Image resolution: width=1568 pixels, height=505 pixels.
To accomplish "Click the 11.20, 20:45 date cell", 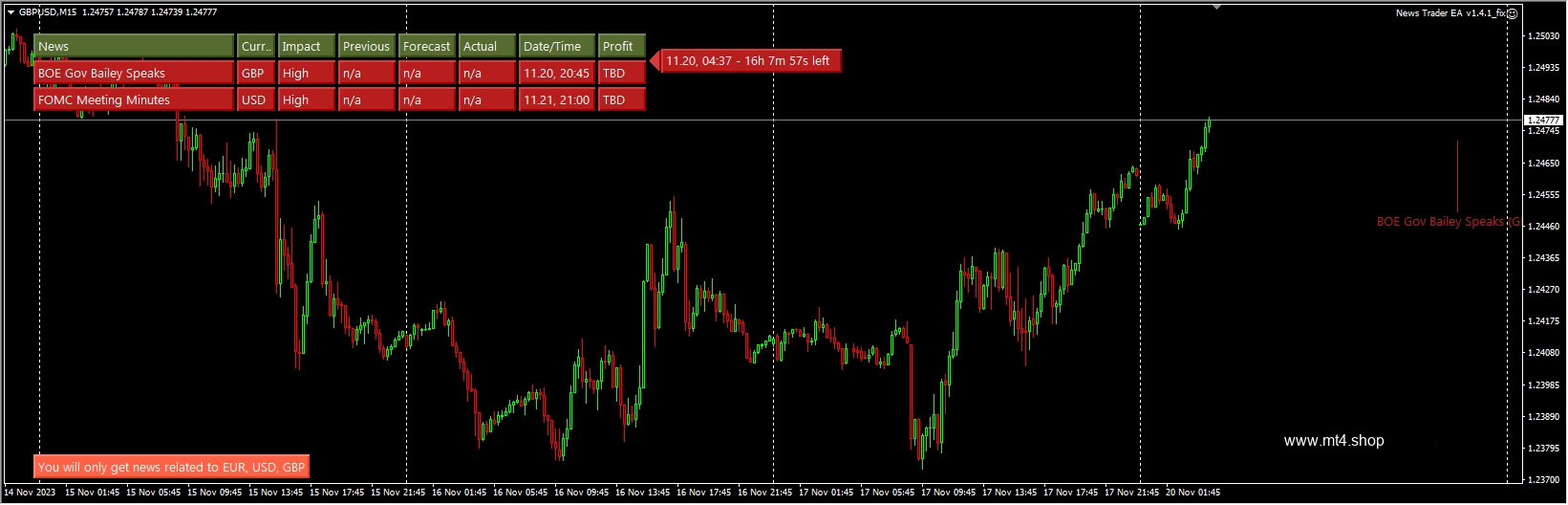I will 557,73.
